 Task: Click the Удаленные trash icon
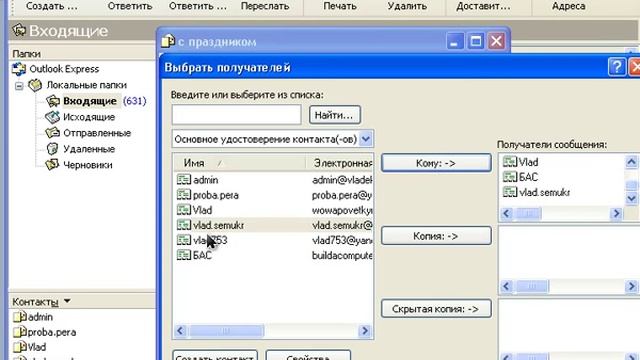[53, 149]
